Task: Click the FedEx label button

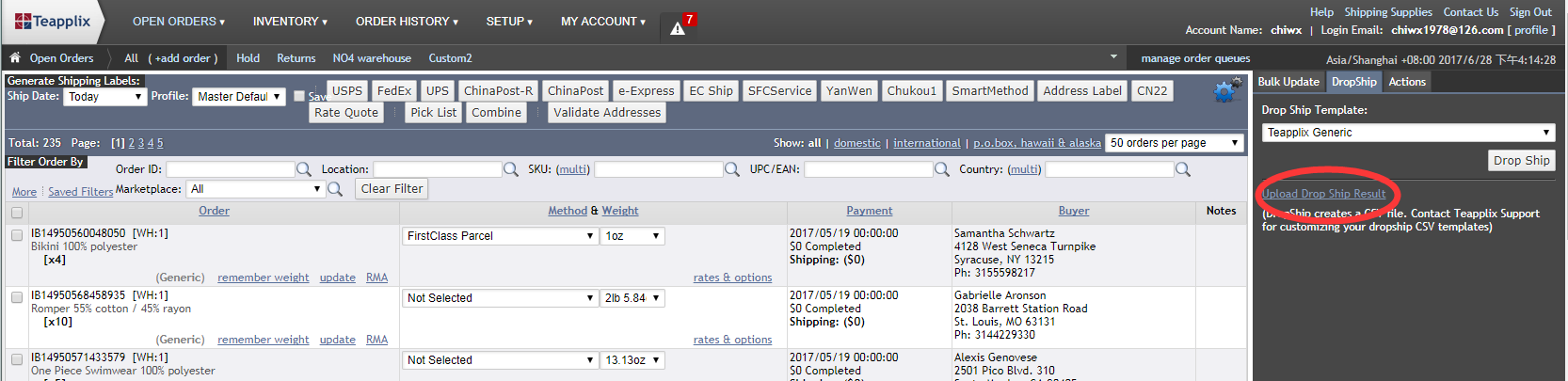Action: click(x=394, y=91)
